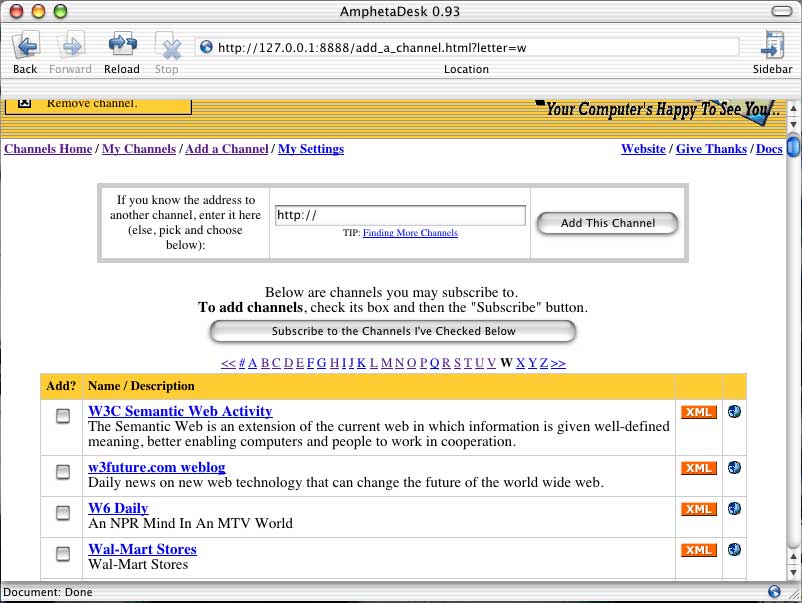Reload the page with the Reload icon
The width and height of the screenshot is (802, 603).
point(122,46)
